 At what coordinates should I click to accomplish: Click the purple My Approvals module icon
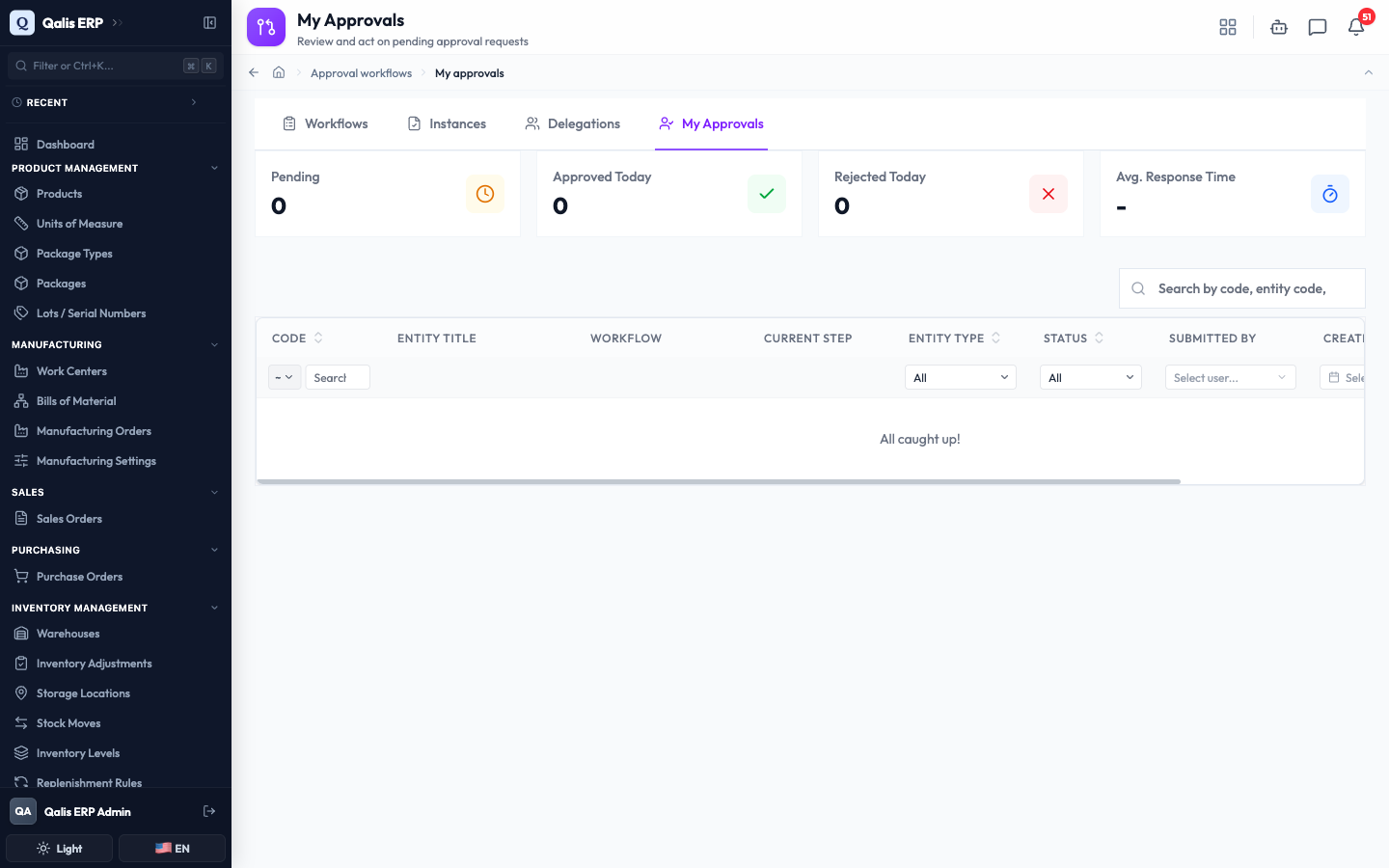[266, 27]
